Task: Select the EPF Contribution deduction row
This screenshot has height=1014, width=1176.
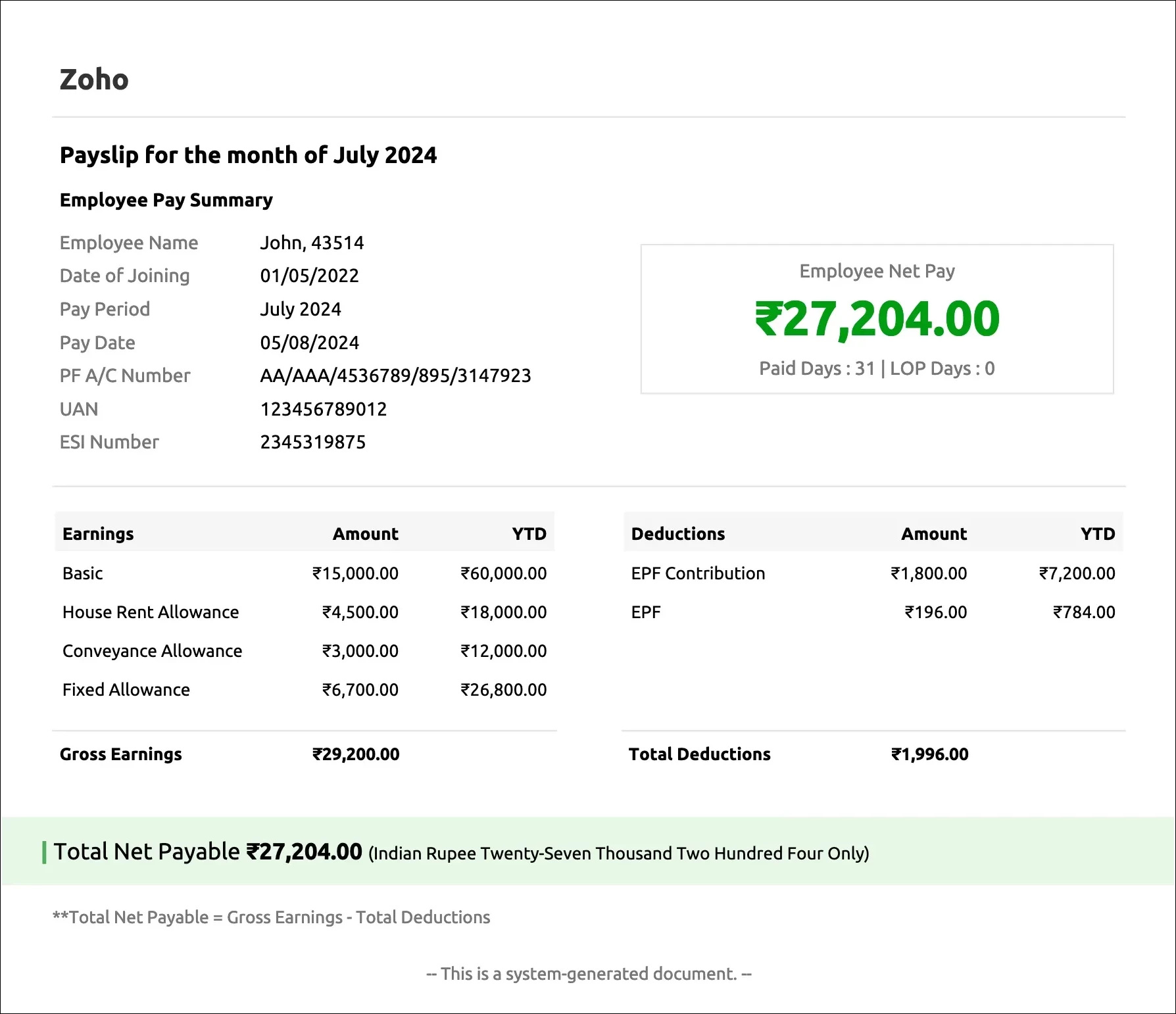Action: (697, 573)
